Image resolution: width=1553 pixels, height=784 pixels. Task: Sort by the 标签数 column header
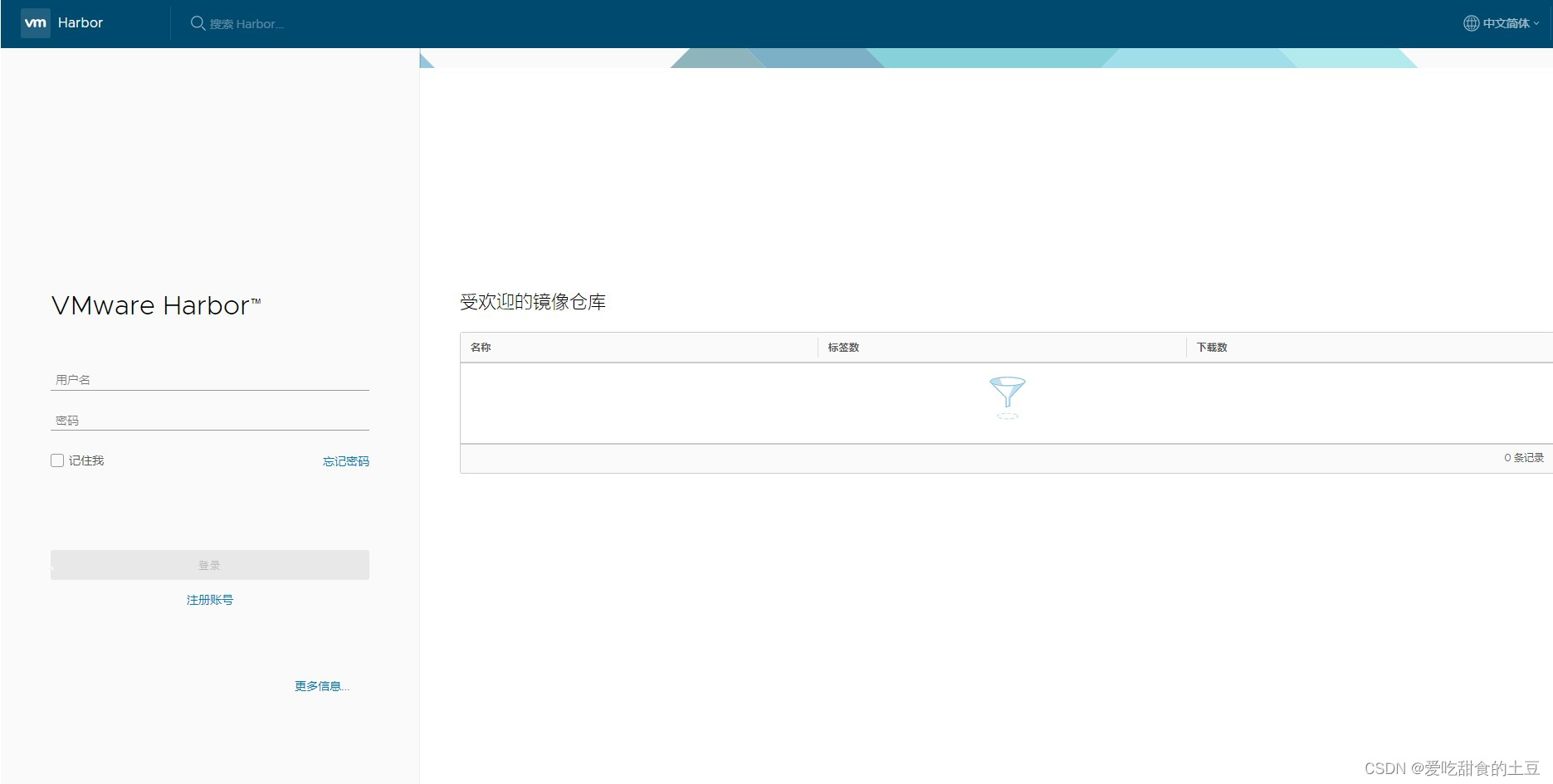point(843,348)
